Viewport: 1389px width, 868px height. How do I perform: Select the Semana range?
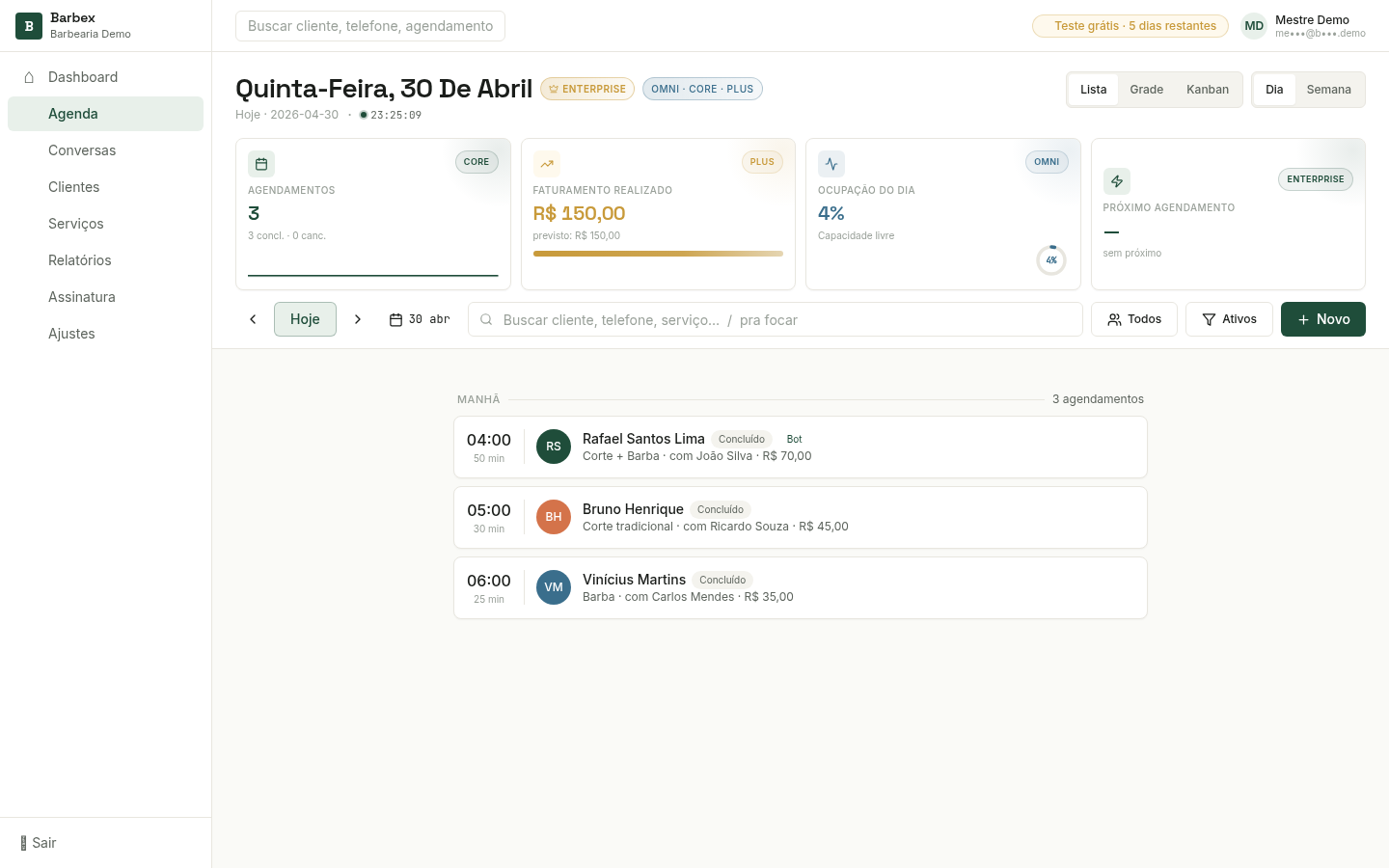[x=1329, y=90]
